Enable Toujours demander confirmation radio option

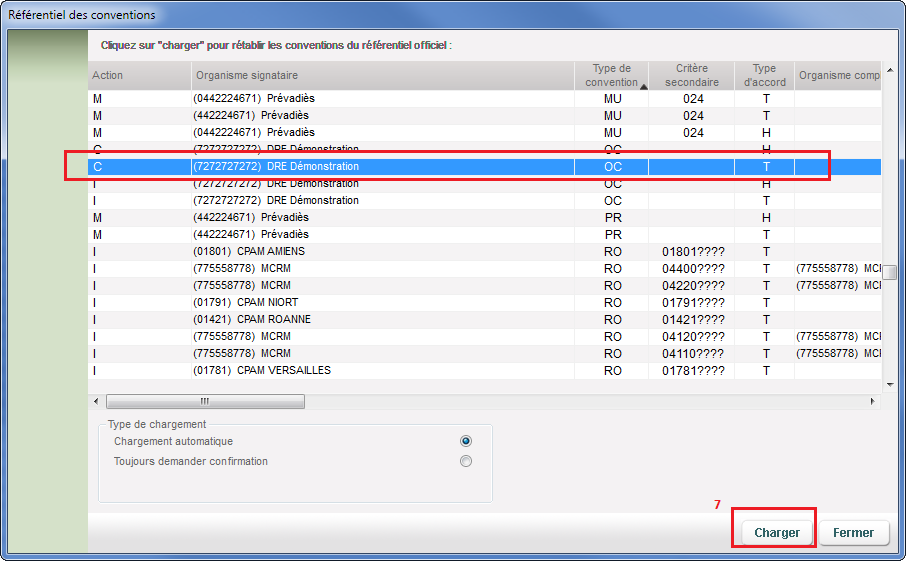465,461
